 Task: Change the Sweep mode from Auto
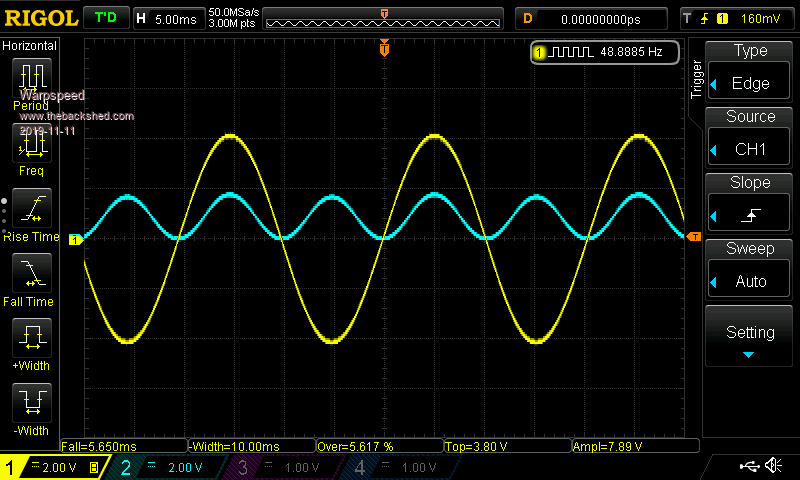coord(750,269)
